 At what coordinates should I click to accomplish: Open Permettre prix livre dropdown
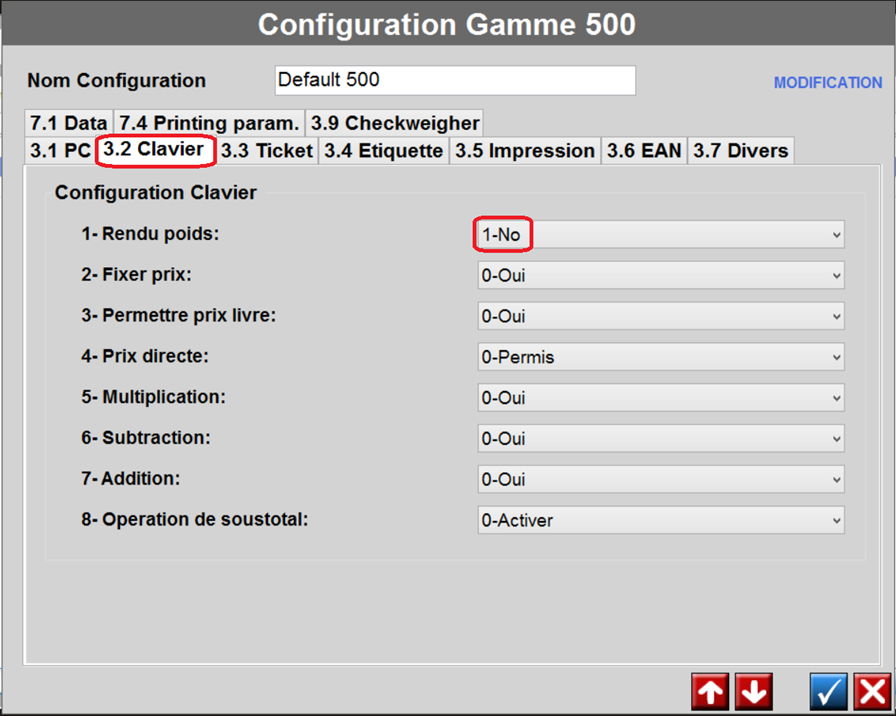[660, 316]
